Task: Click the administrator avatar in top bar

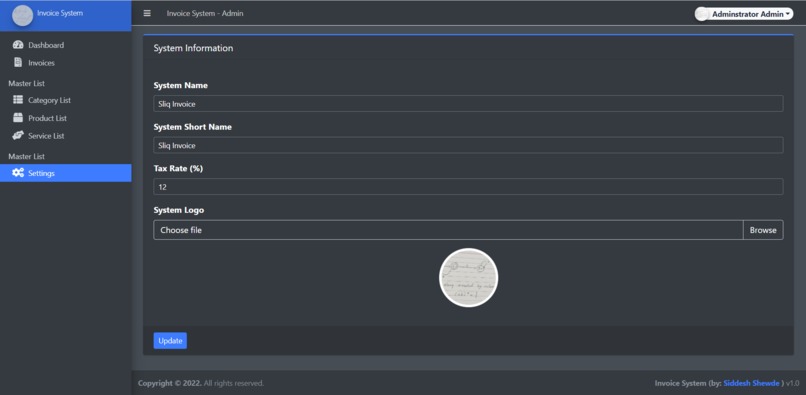Action: (x=702, y=14)
